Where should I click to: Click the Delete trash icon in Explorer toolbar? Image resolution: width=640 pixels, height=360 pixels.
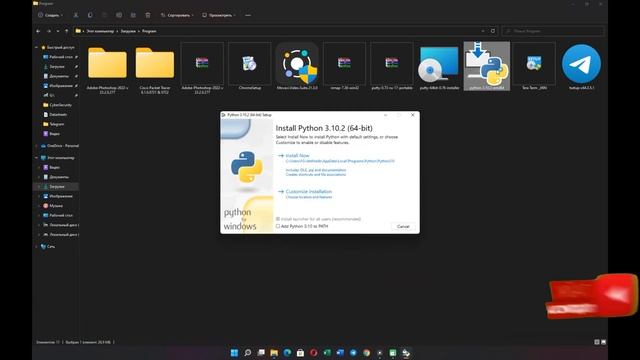pos(148,15)
